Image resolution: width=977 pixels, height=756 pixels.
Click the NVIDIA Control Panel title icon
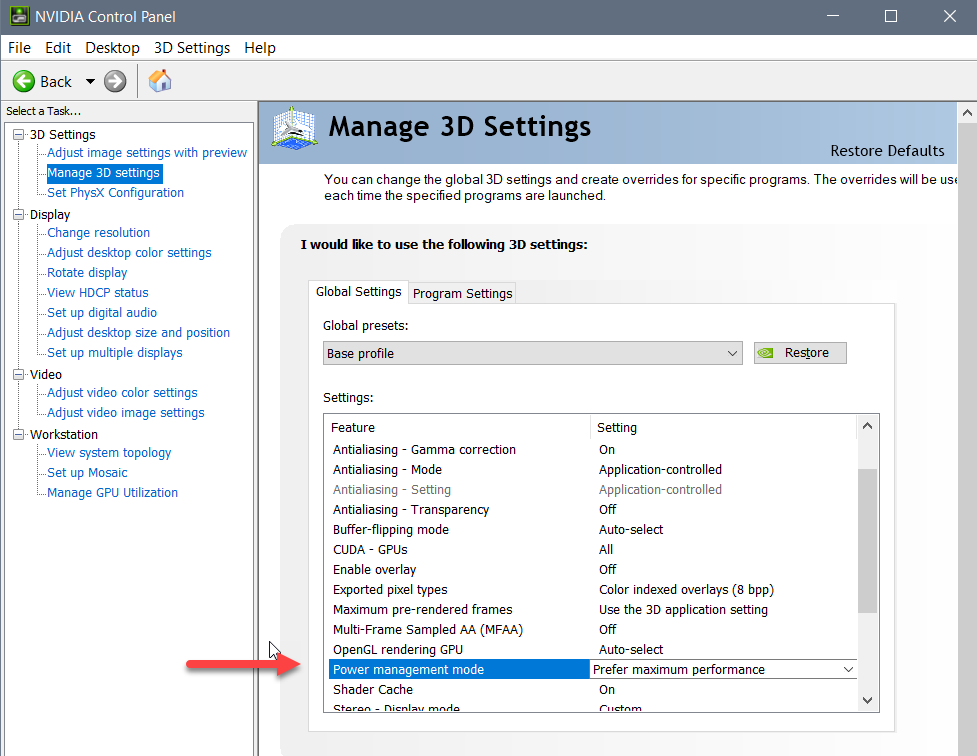(x=19, y=16)
